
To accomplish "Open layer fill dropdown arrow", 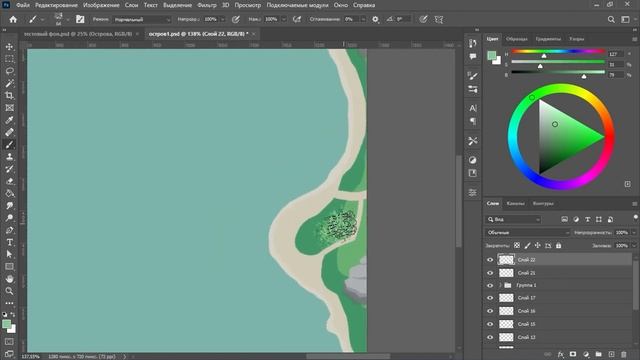I will [x=634, y=245].
